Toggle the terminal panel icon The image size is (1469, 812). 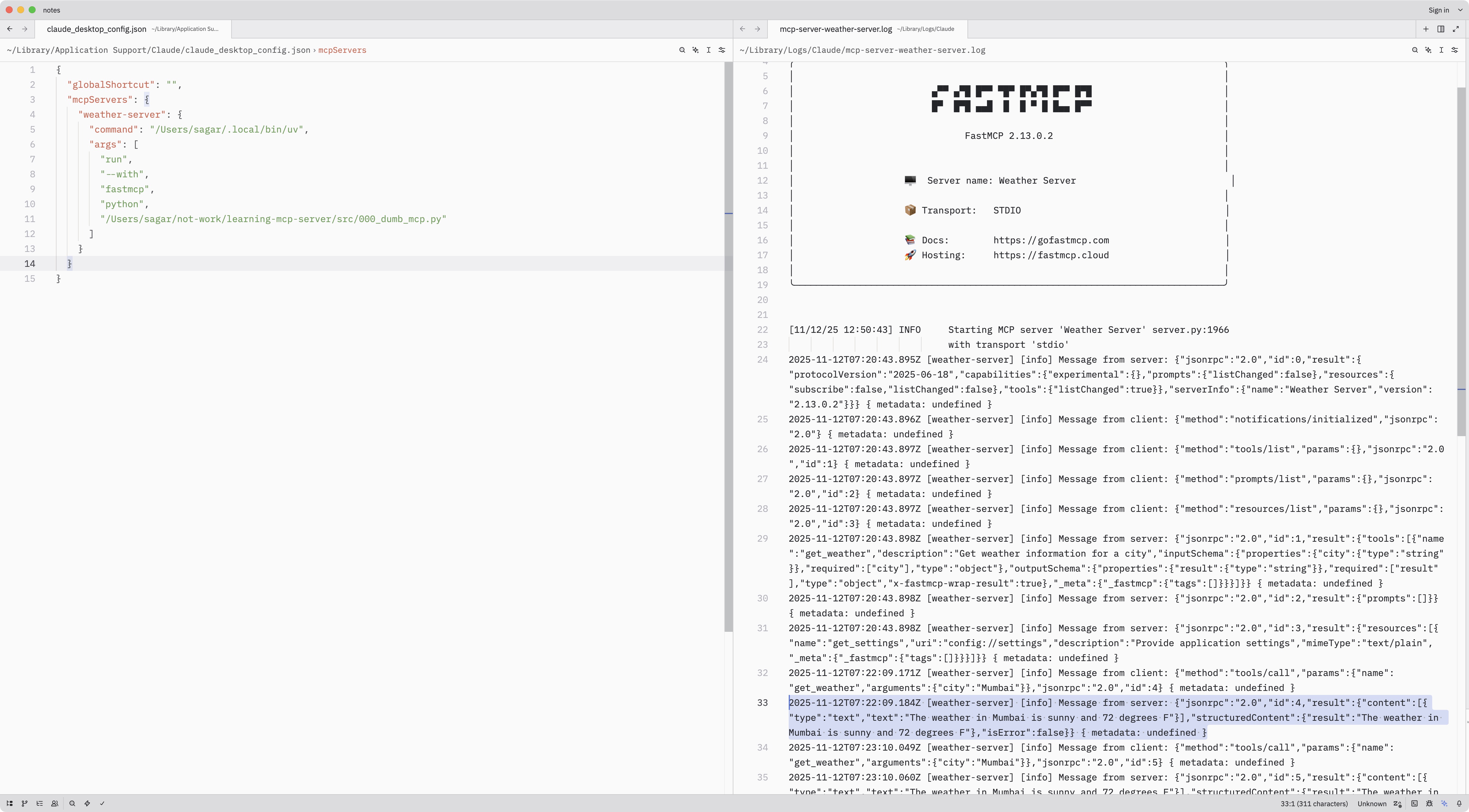pos(1414,803)
